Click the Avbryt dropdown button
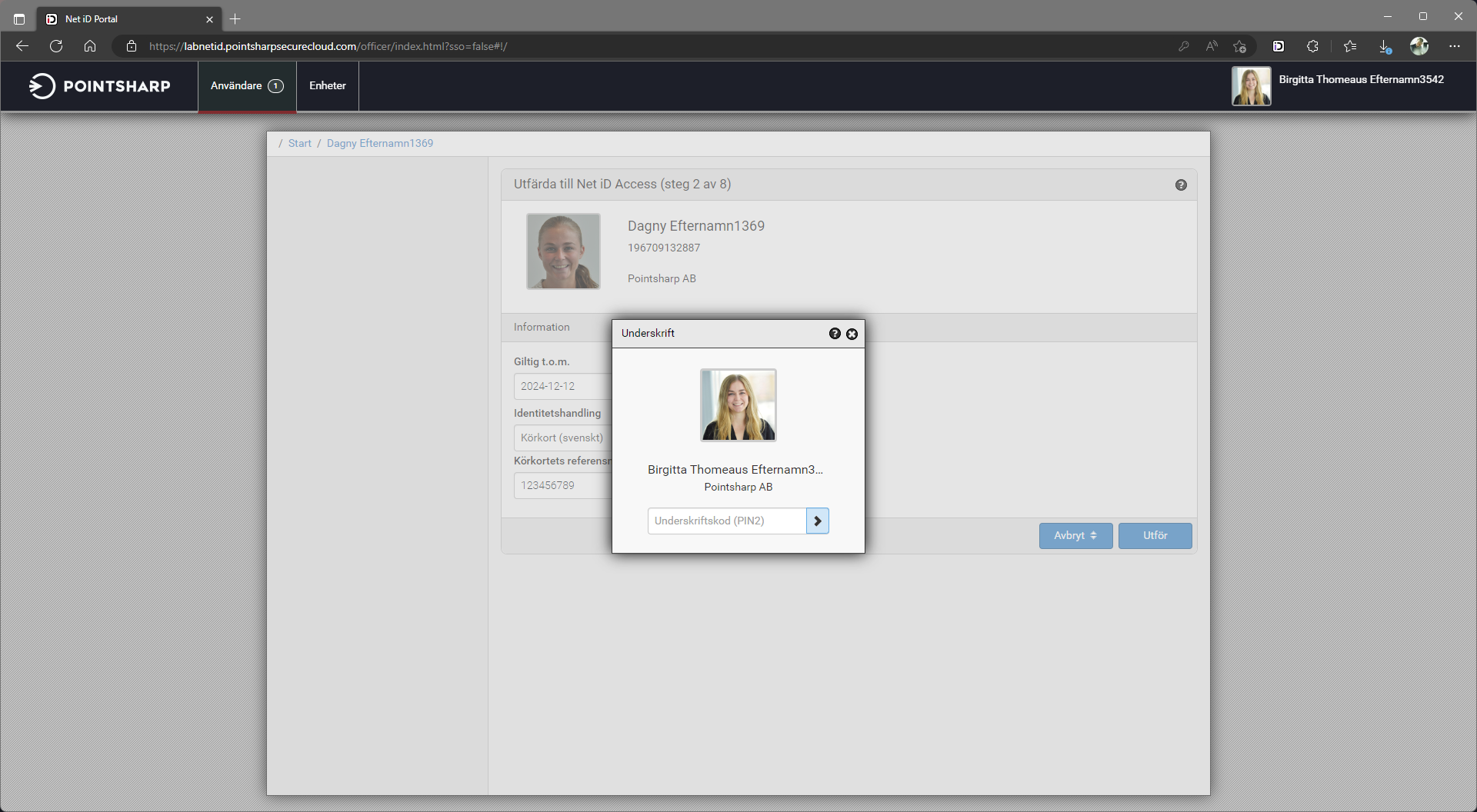The height and width of the screenshot is (812, 1477). (1075, 536)
